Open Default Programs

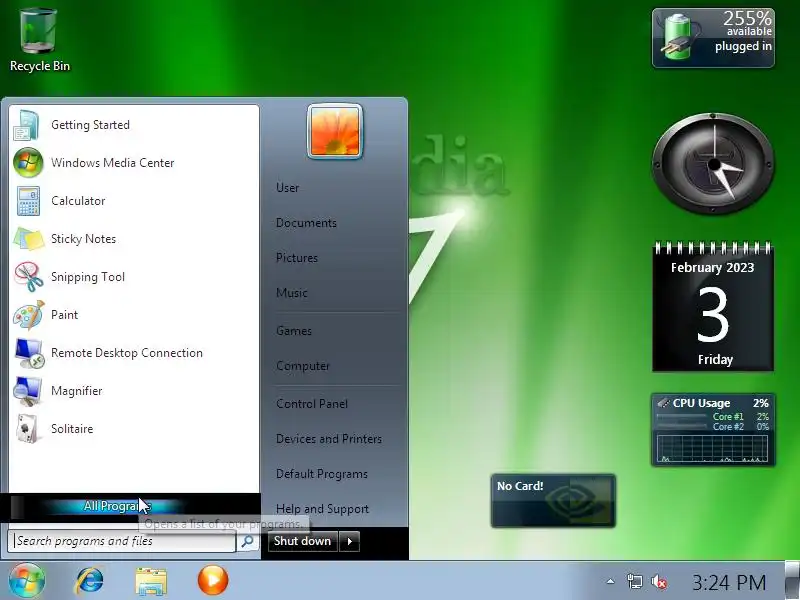coord(322,474)
